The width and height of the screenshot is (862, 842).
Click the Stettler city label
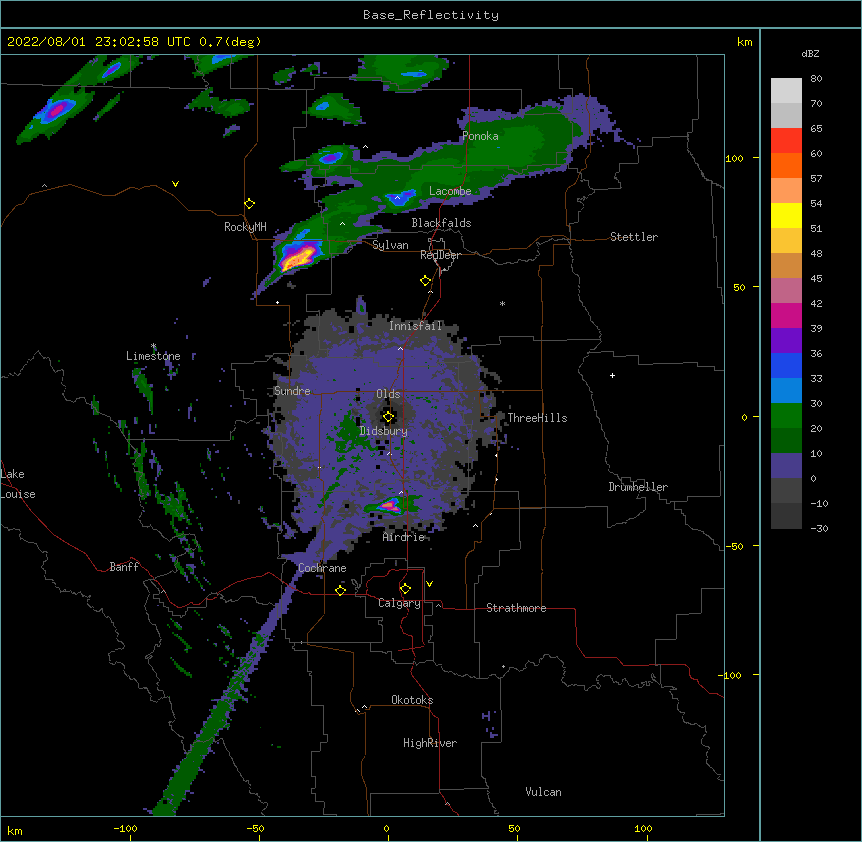point(634,237)
